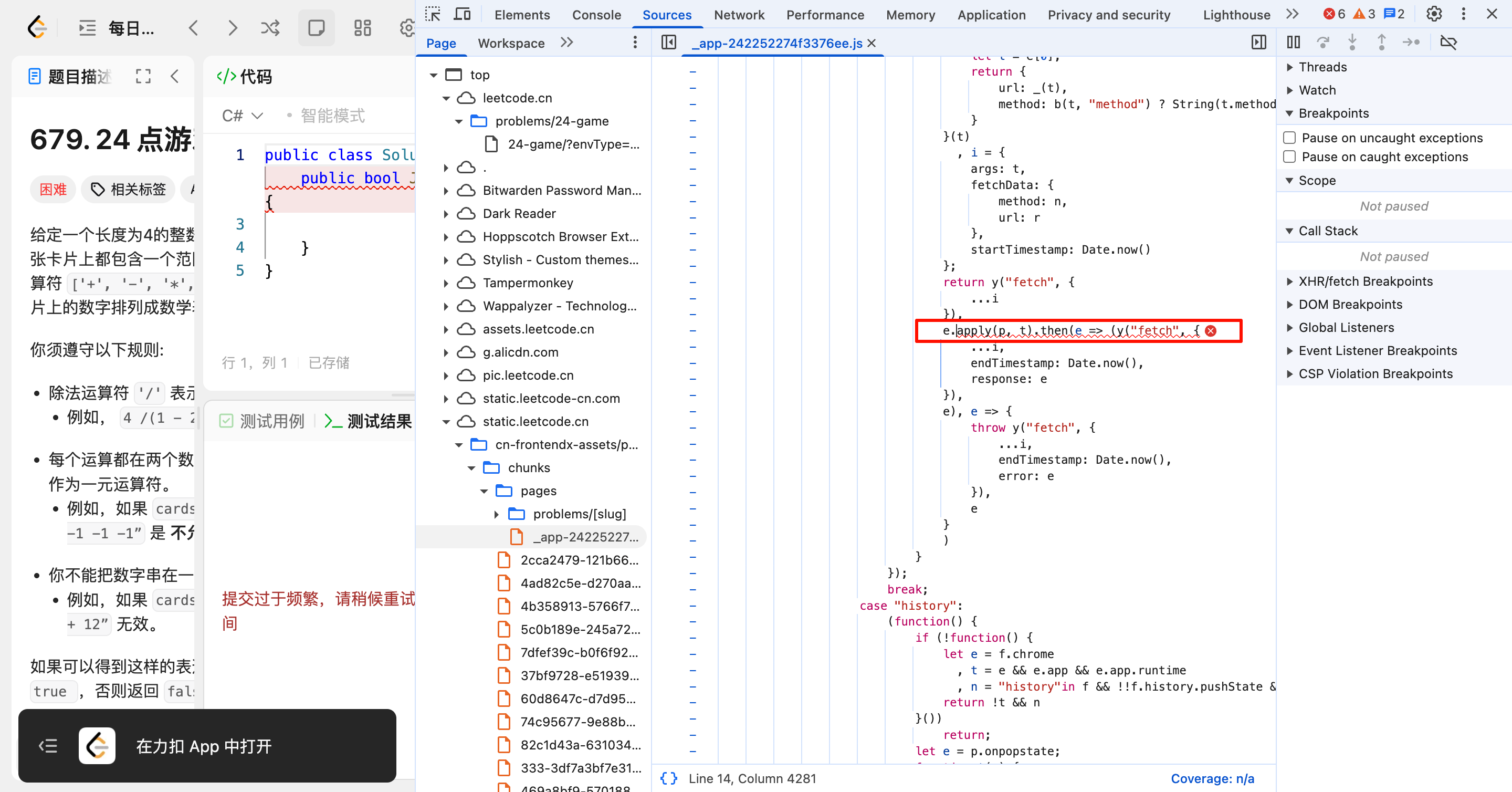
Task: Show more DevTools panels chevron
Action: click(x=1293, y=14)
